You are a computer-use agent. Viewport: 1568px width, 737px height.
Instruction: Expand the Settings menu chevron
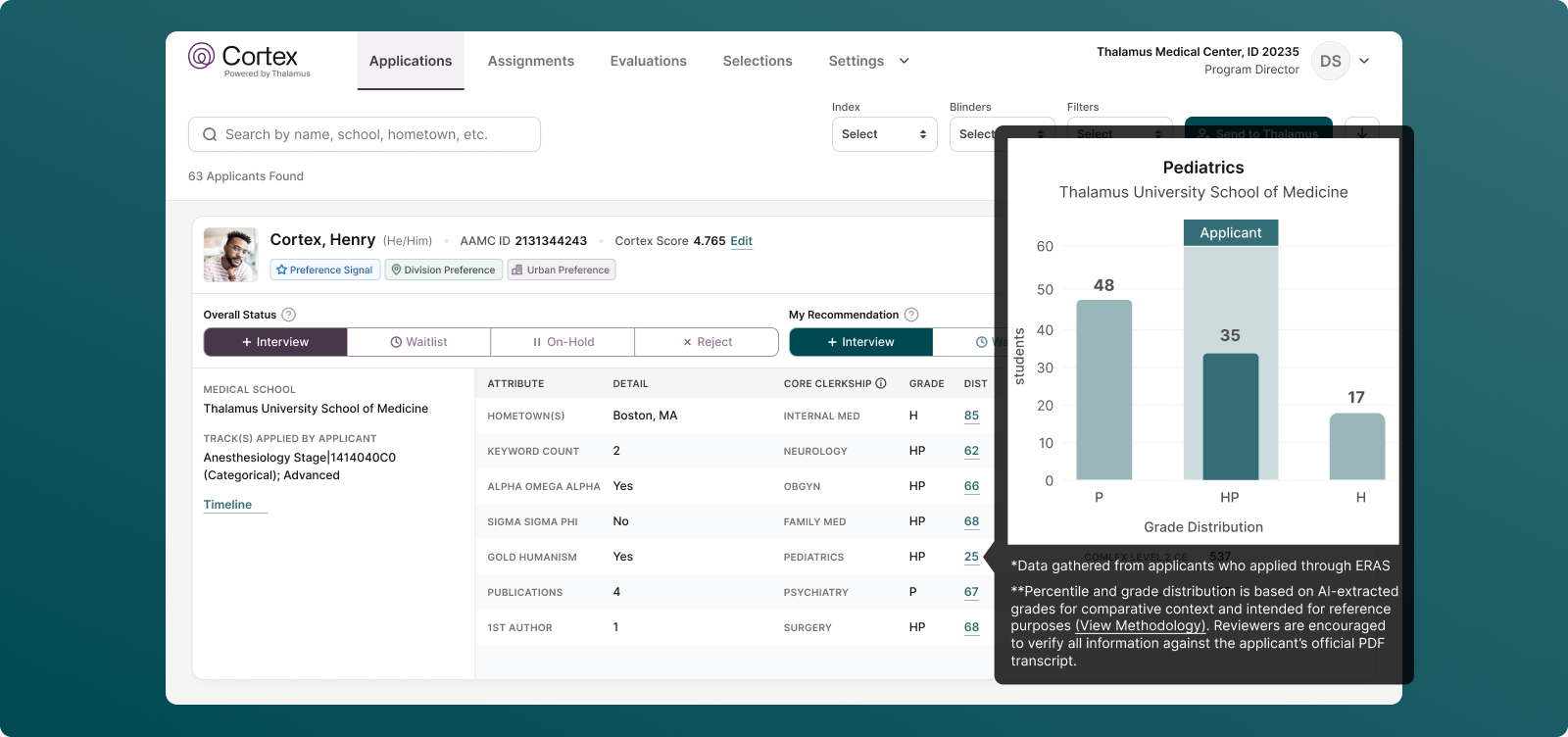pyautogui.click(x=904, y=61)
